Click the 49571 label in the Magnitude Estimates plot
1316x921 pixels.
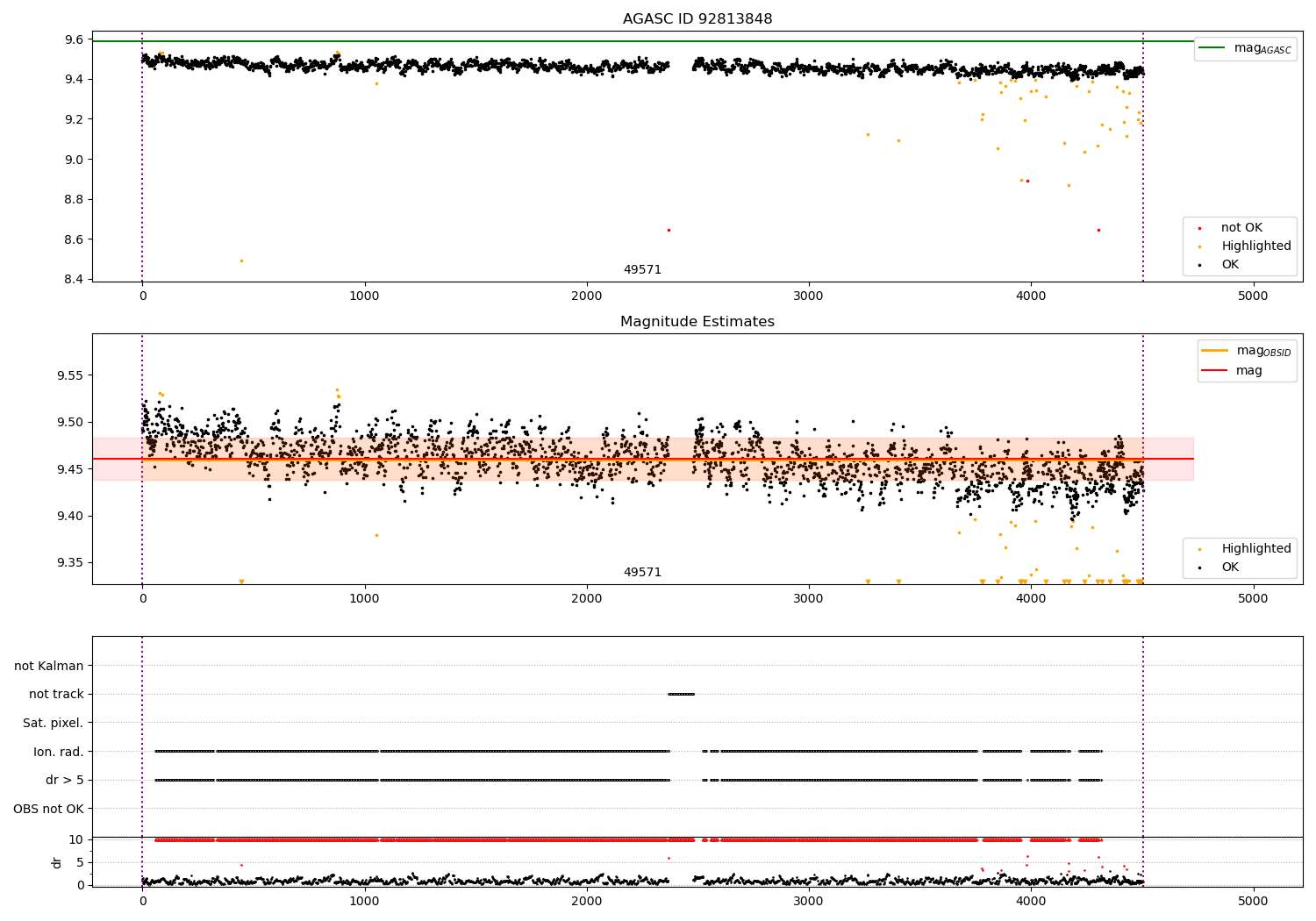point(642,573)
